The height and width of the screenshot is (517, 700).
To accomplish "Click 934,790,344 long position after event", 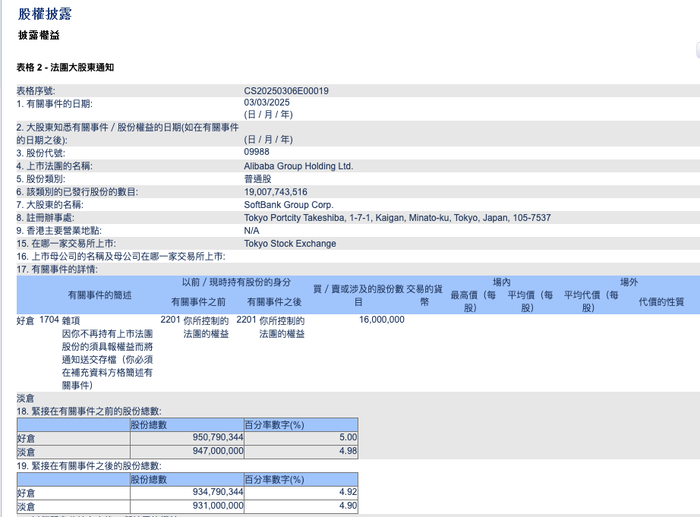I will pos(218,492).
